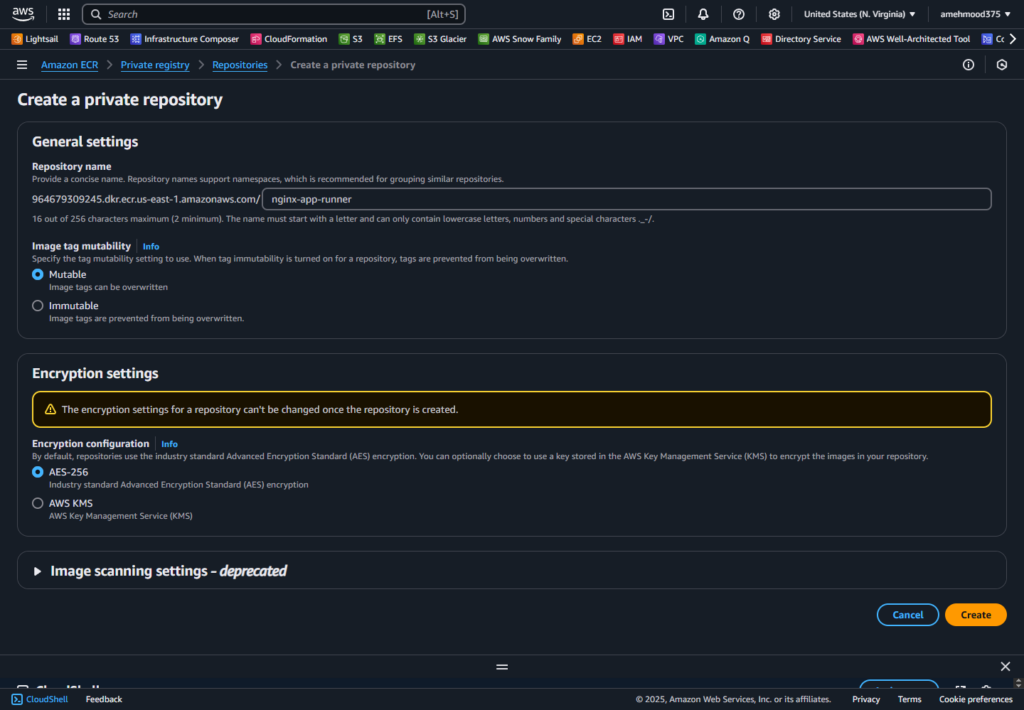Screen dimensions: 1024x710
Task: Focus the top Search box
Action: (x=274, y=14)
